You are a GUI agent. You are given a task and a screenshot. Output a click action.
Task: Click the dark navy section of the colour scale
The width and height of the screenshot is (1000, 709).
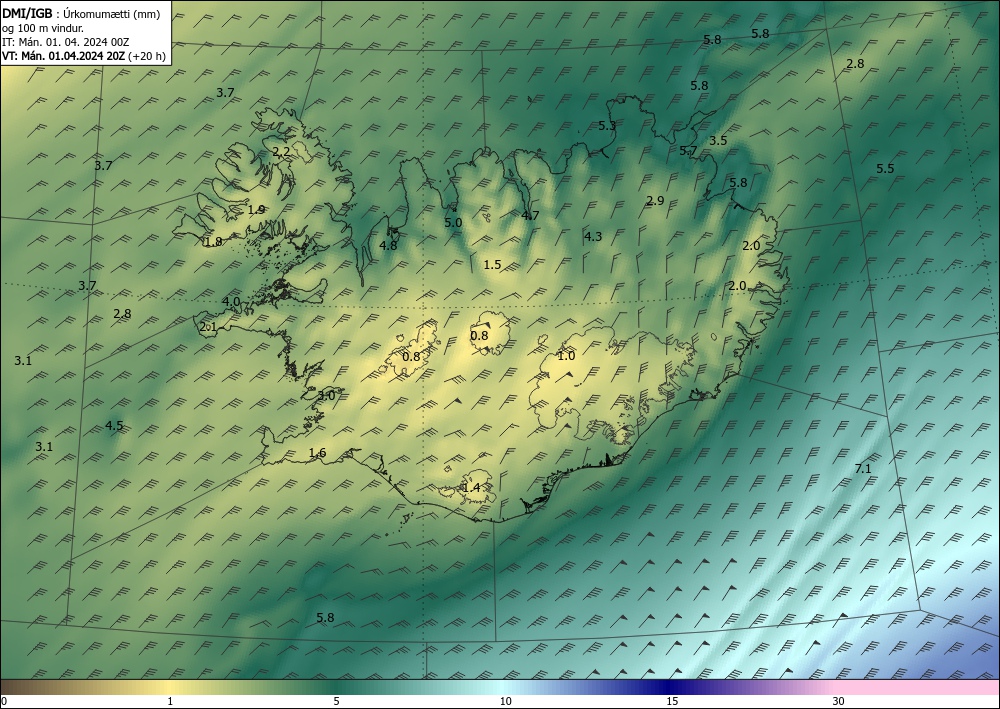[x=670, y=687]
